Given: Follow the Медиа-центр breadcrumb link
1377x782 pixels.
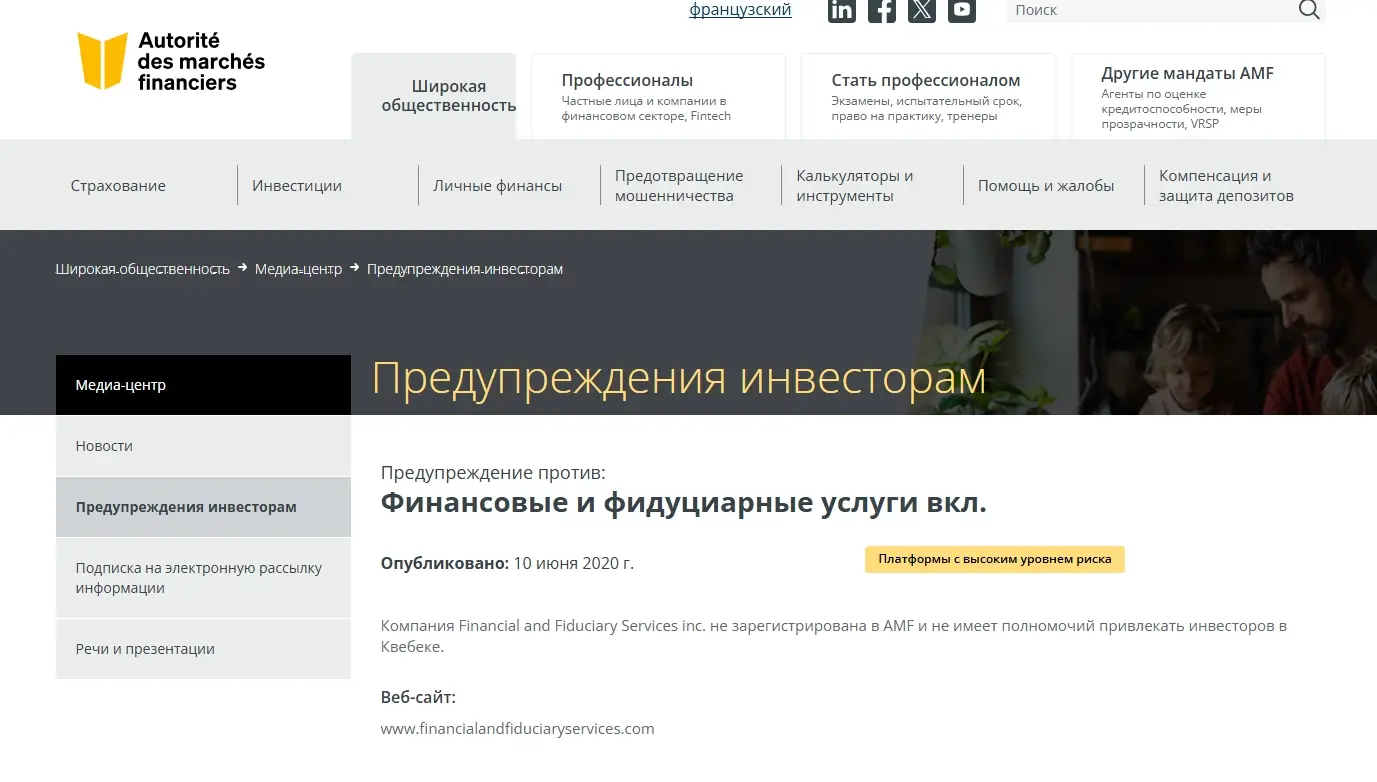Looking at the screenshot, I should click(x=298, y=269).
